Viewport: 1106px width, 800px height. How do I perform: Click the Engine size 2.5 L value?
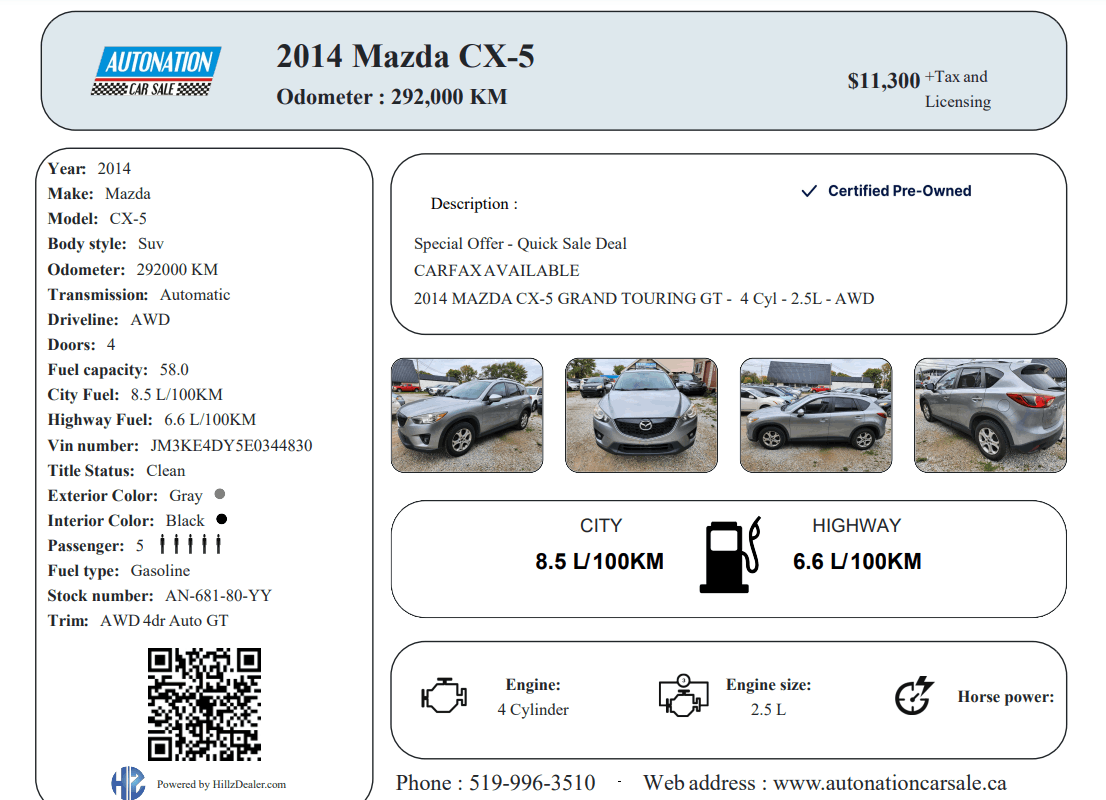pyautogui.click(x=768, y=710)
